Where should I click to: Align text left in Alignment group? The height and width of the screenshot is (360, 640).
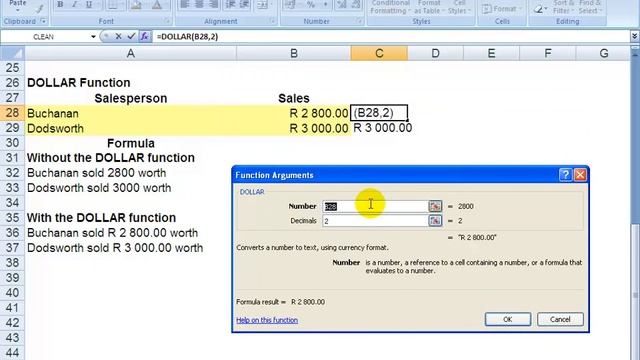tap(184, 4)
